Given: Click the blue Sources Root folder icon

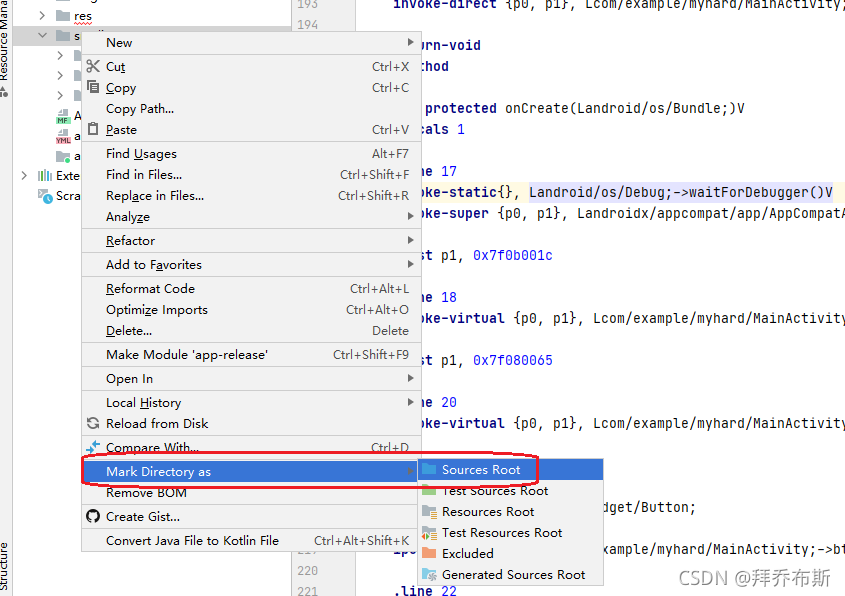Looking at the screenshot, I should point(429,469).
